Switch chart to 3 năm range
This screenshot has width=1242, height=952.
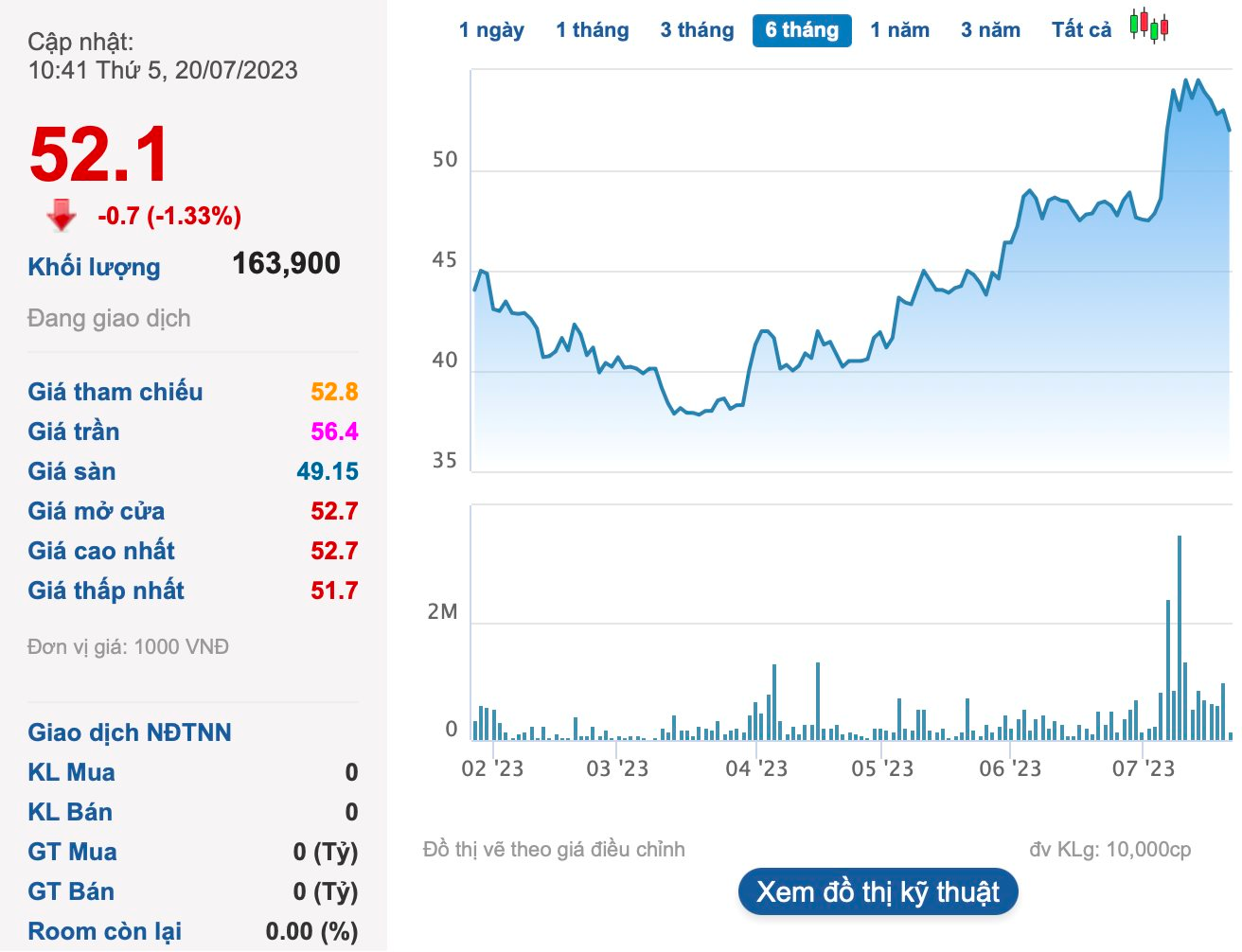(x=990, y=30)
